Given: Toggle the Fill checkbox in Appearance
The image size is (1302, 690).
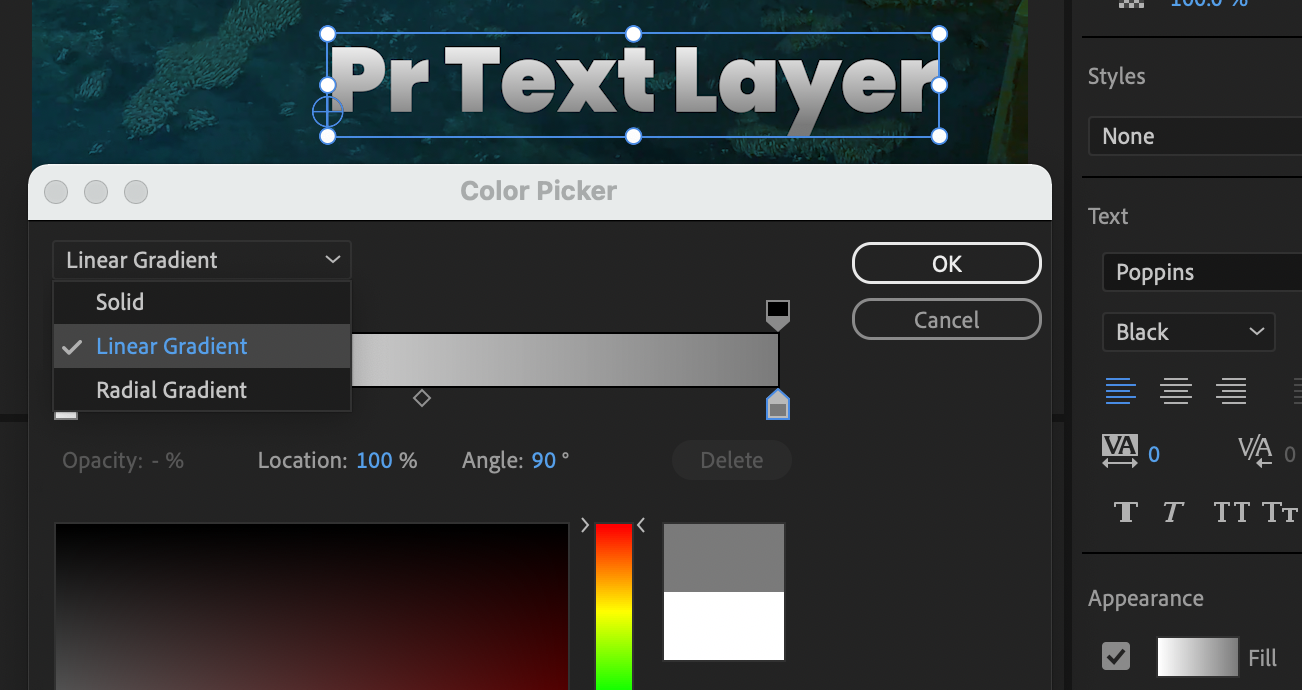Looking at the screenshot, I should coord(1116,657).
